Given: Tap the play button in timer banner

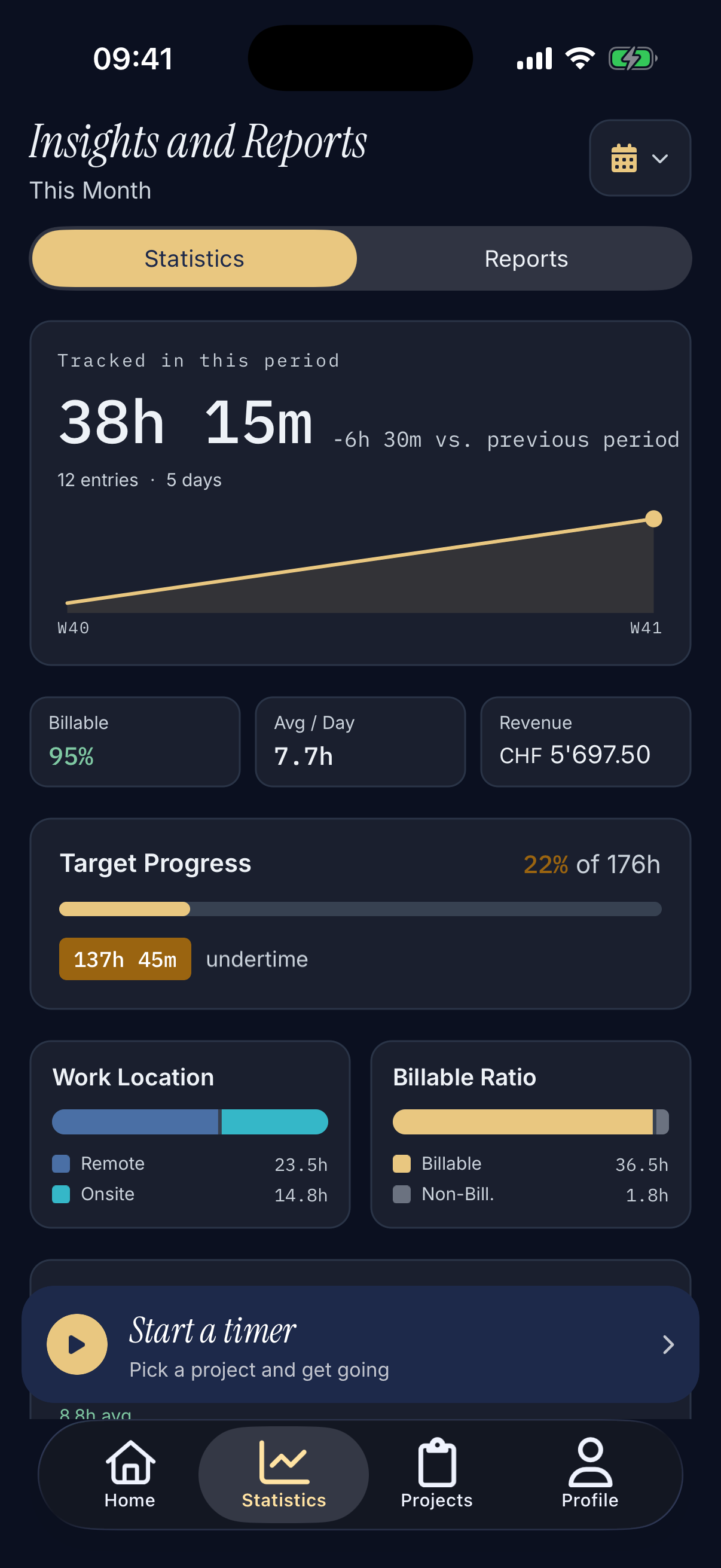Looking at the screenshot, I should [x=77, y=1344].
